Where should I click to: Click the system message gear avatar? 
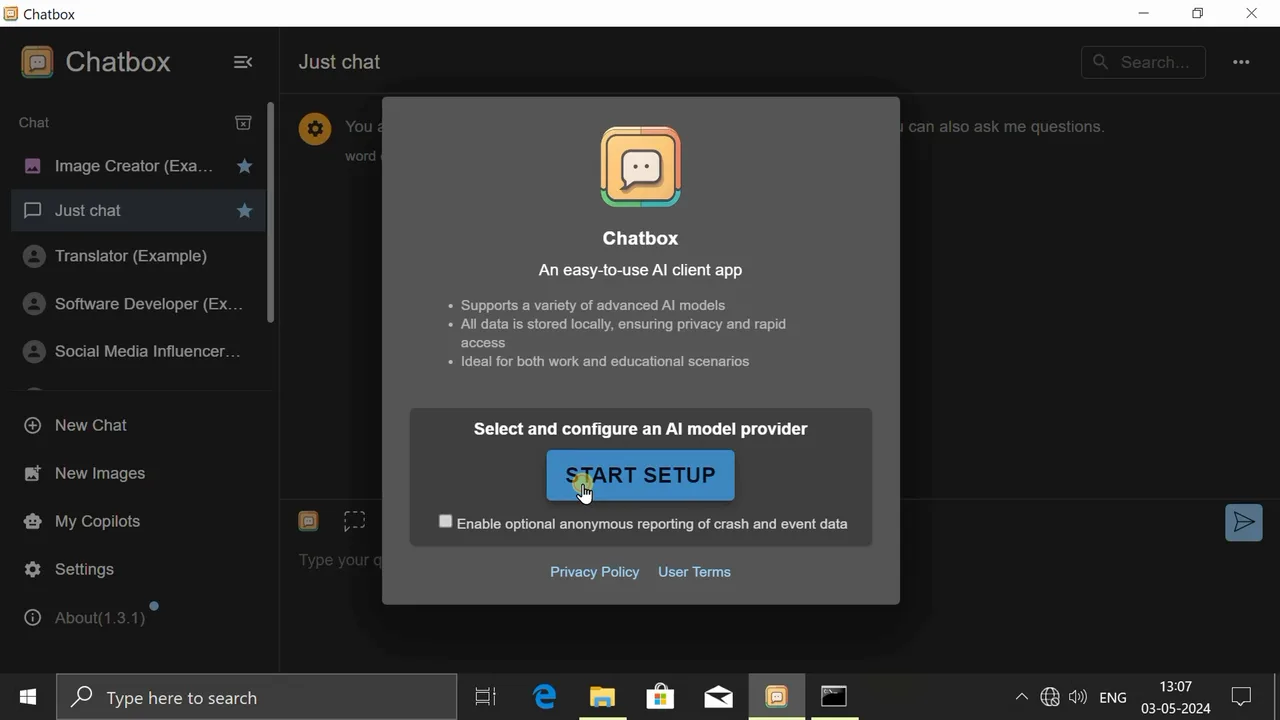click(x=315, y=128)
